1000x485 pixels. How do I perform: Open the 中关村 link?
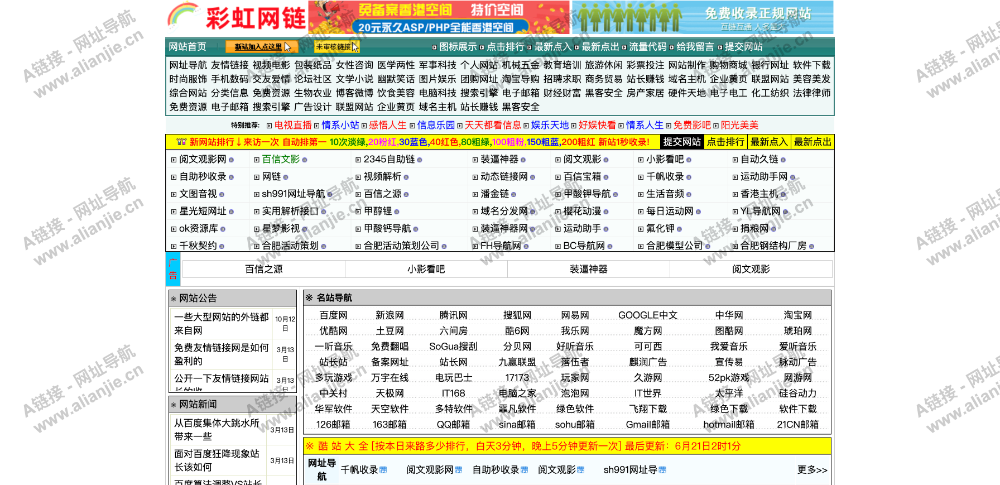[334, 393]
